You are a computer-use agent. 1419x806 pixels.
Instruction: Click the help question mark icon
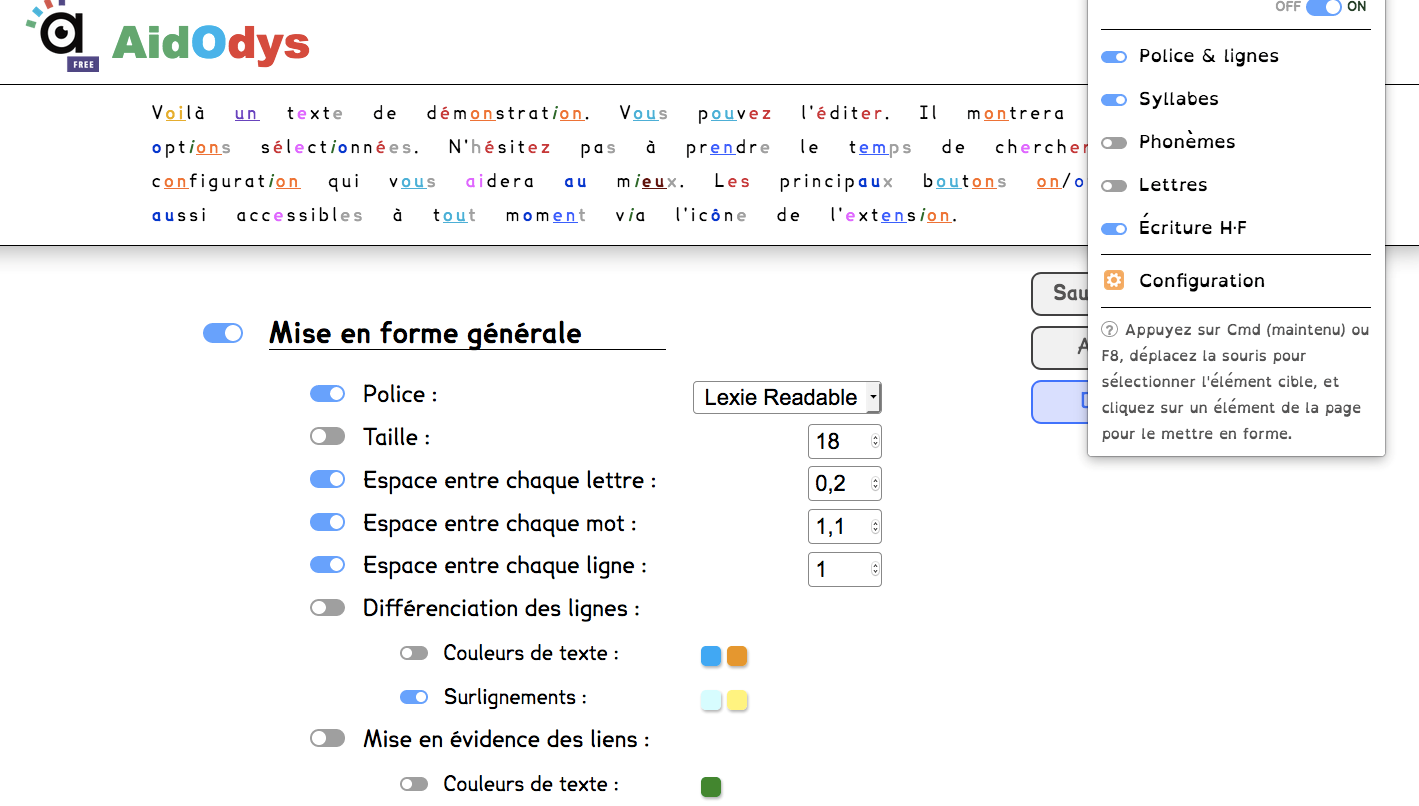pos(1110,330)
